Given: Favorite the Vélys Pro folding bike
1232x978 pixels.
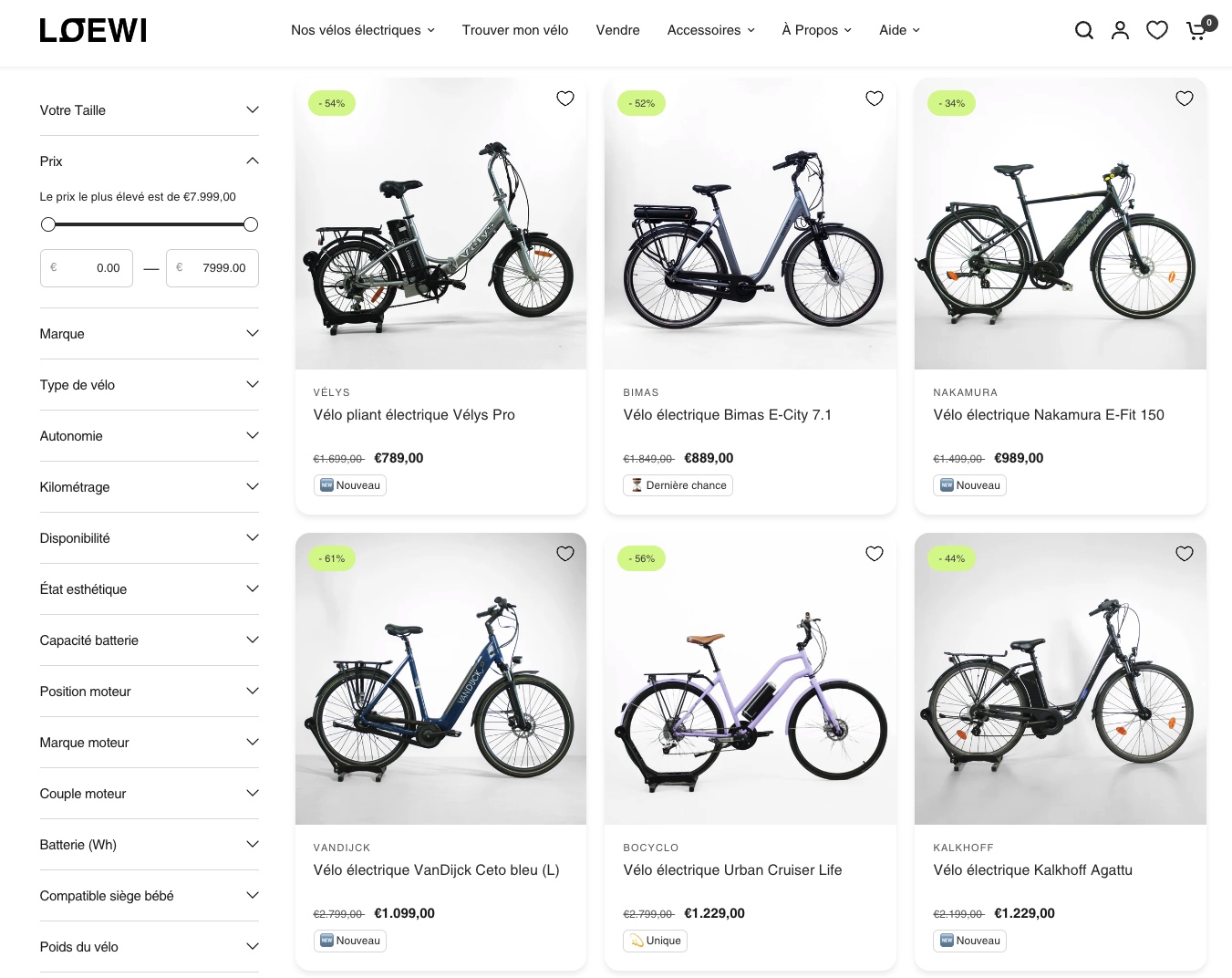Looking at the screenshot, I should point(565,99).
